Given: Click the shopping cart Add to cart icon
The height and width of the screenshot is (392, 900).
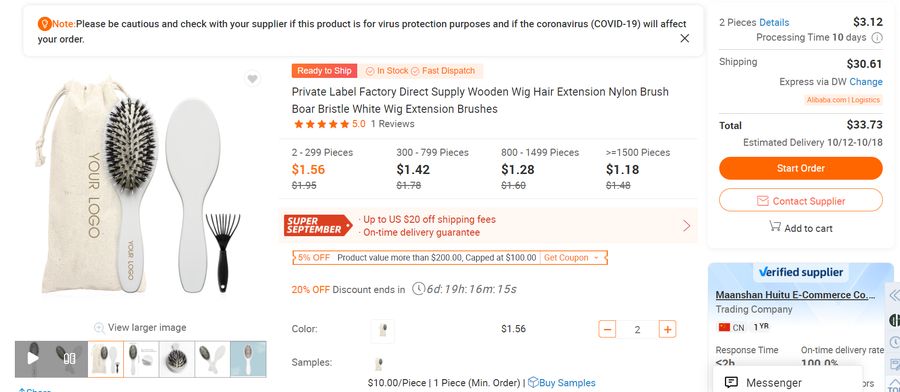Looking at the screenshot, I should [775, 227].
